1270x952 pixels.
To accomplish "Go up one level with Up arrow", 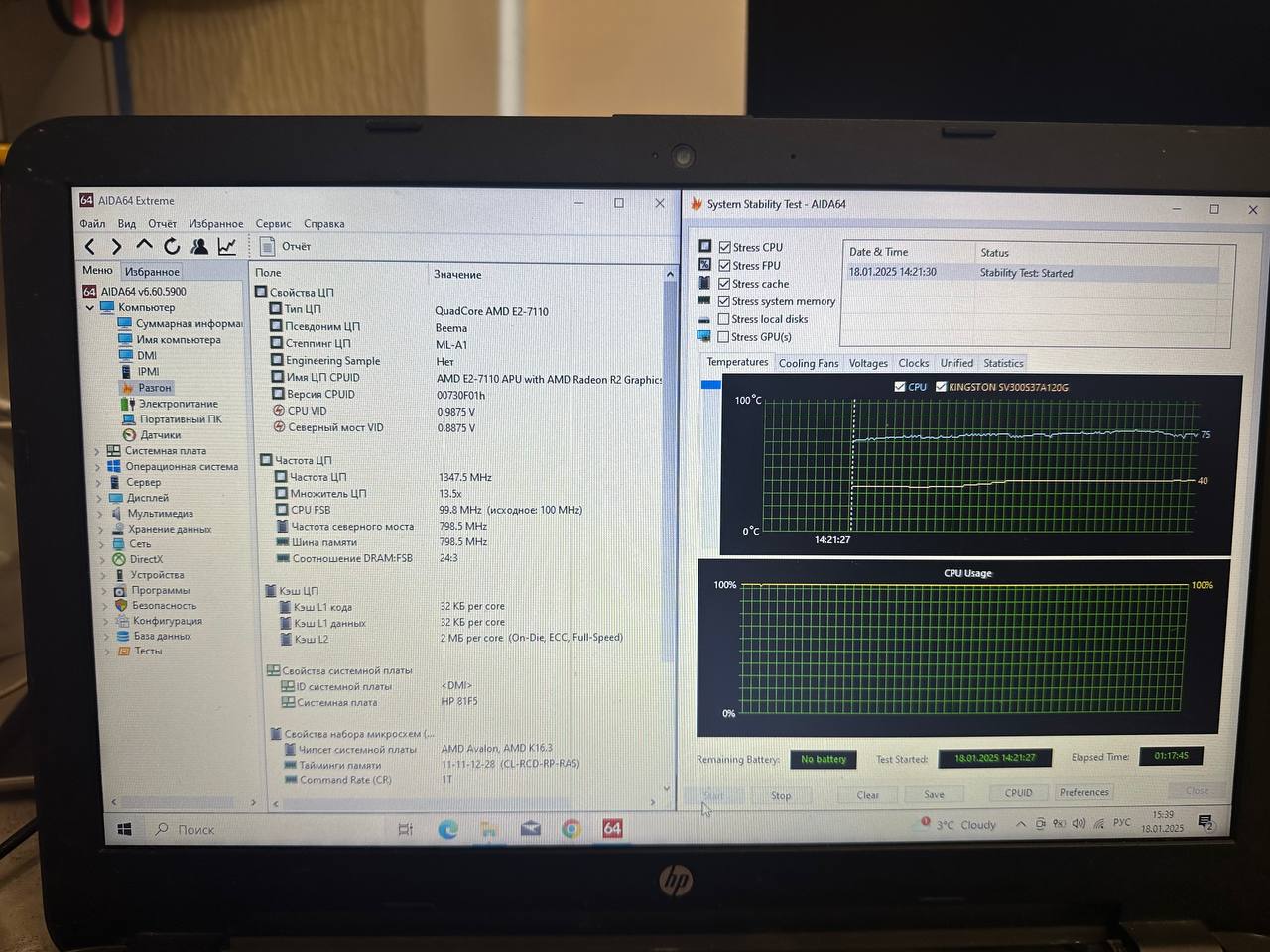I will [x=145, y=245].
